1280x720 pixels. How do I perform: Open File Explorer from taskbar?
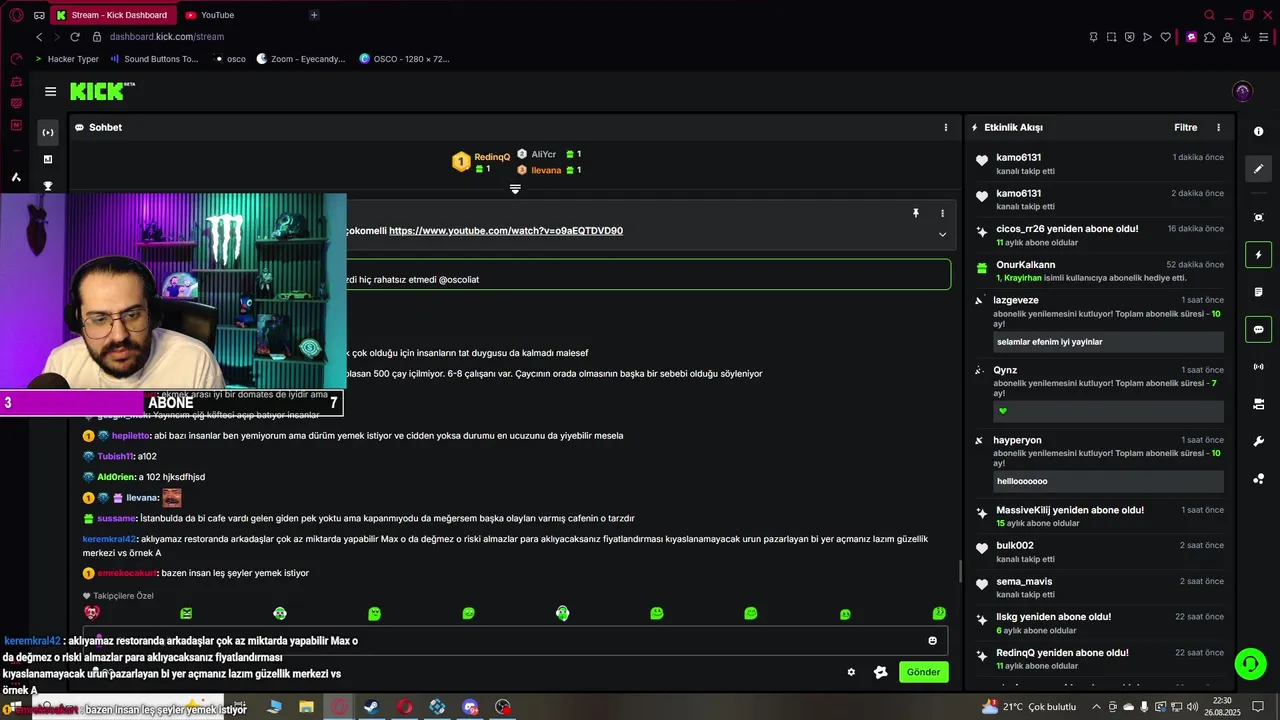click(x=307, y=707)
